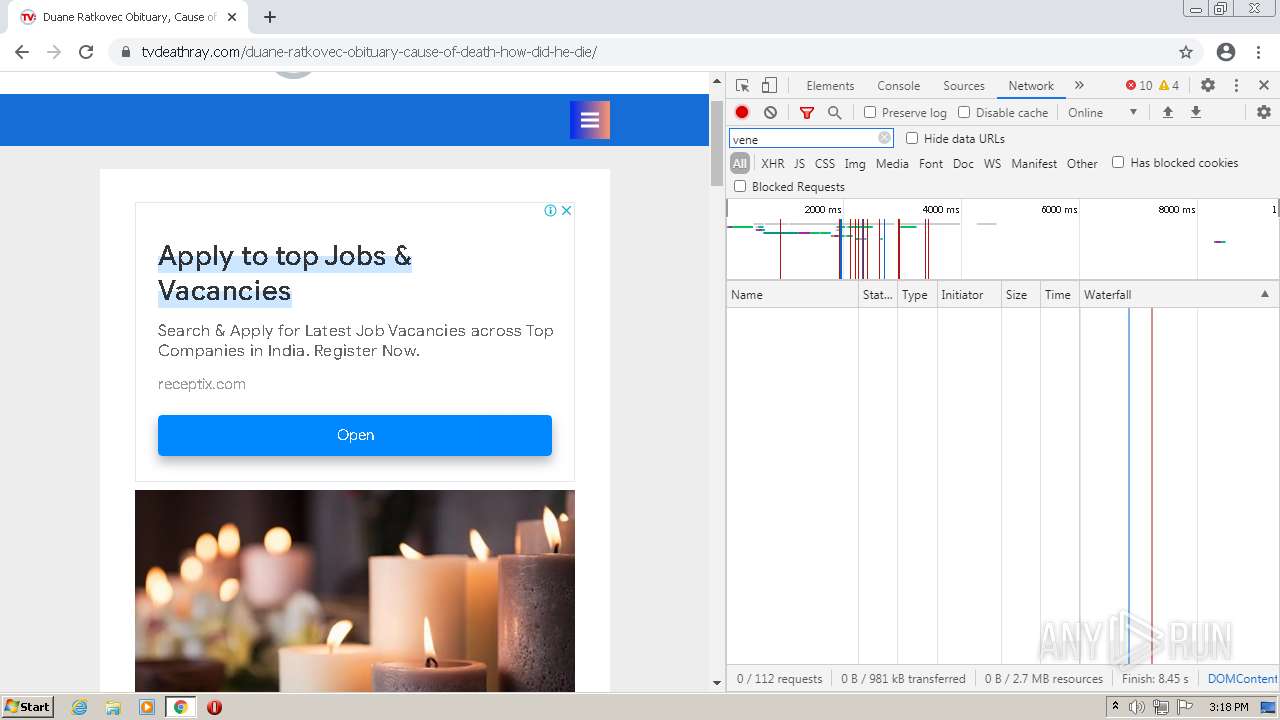Go forward in browser history
The height and width of the screenshot is (720, 1280).
point(54,52)
